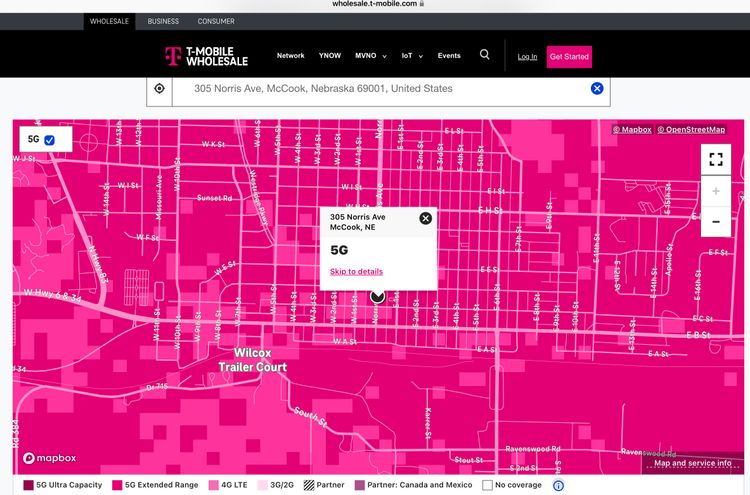Open the coverage legend info icon
750x495 pixels.
click(x=558, y=485)
